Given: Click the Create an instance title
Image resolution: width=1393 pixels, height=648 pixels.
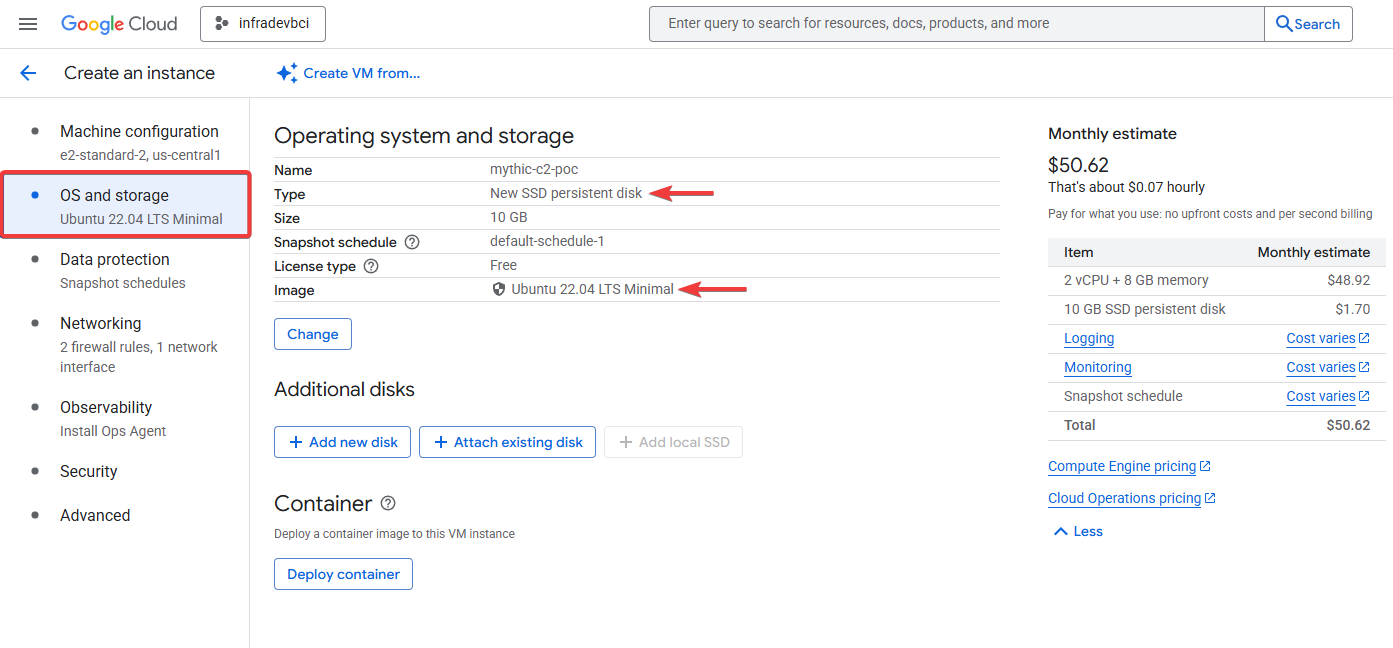Looking at the screenshot, I should tap(139, 73).
